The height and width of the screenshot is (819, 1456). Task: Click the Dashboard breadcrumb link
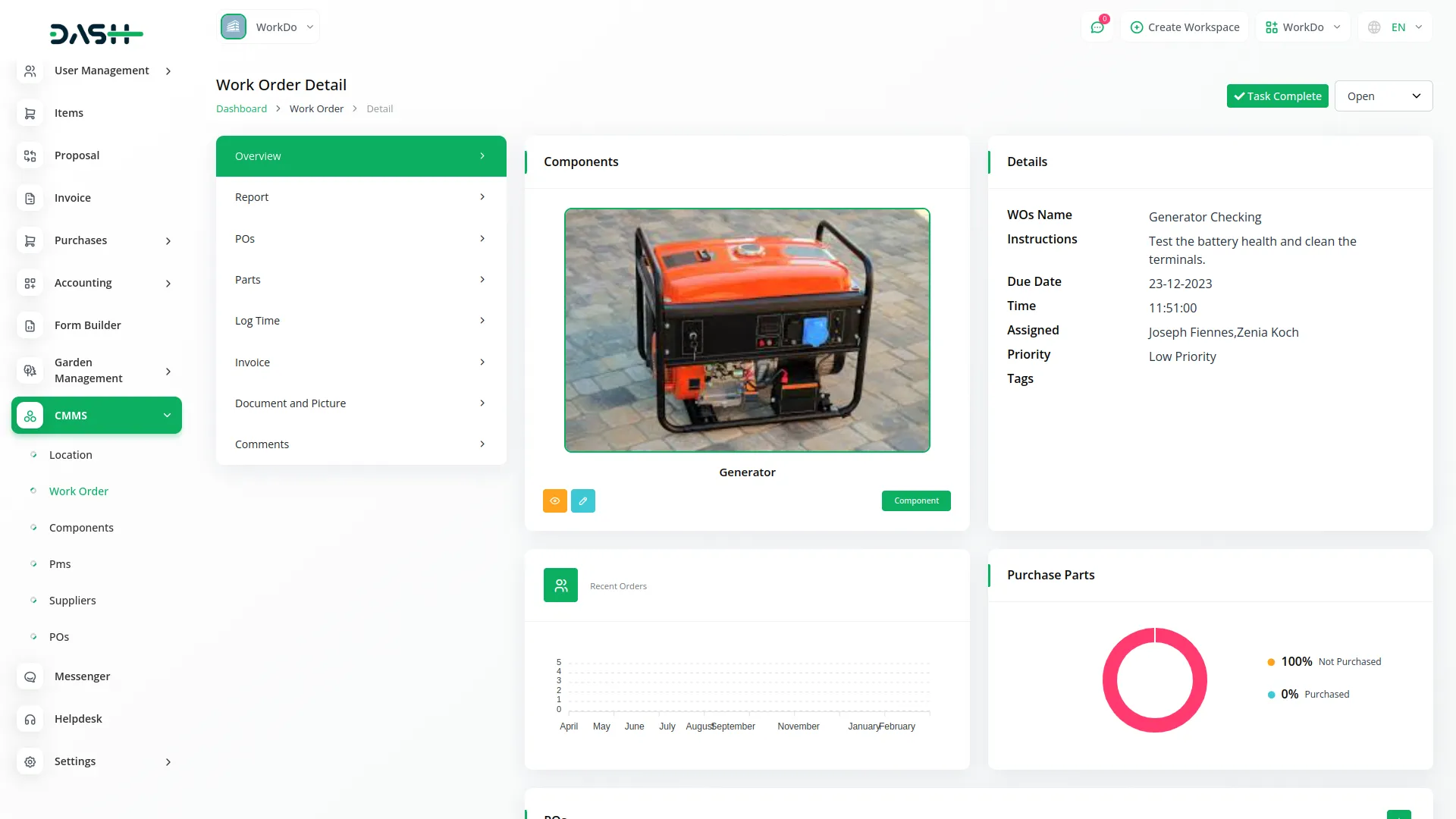point(241,108)
